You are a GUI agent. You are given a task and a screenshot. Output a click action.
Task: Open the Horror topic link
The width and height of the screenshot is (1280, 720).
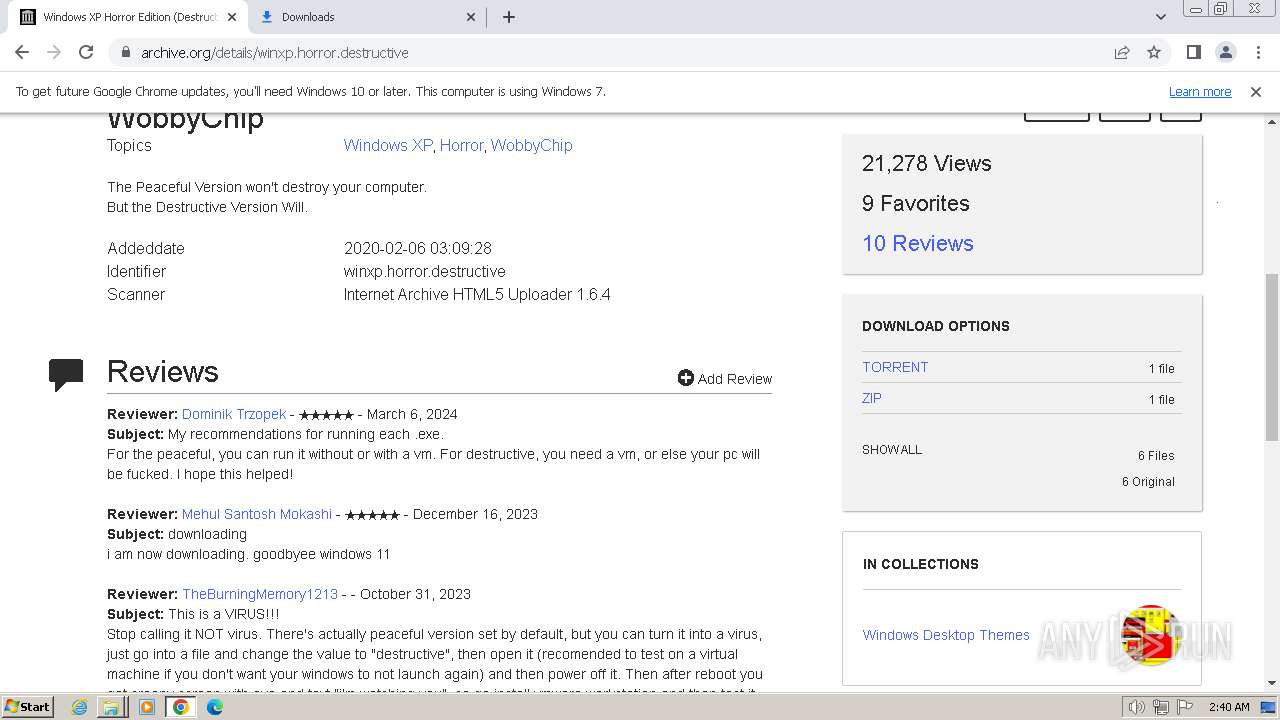click(x=461, y=145)
